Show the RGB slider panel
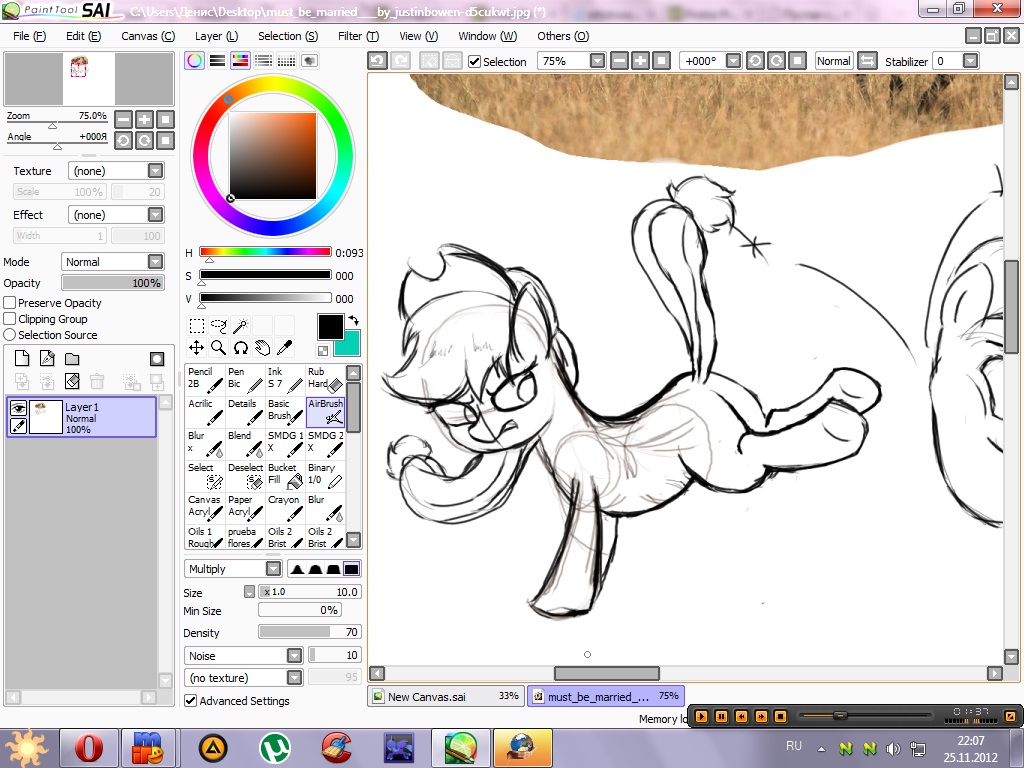Image resolution: width=1024 pixels, height=768 pixels. (217, 61)
